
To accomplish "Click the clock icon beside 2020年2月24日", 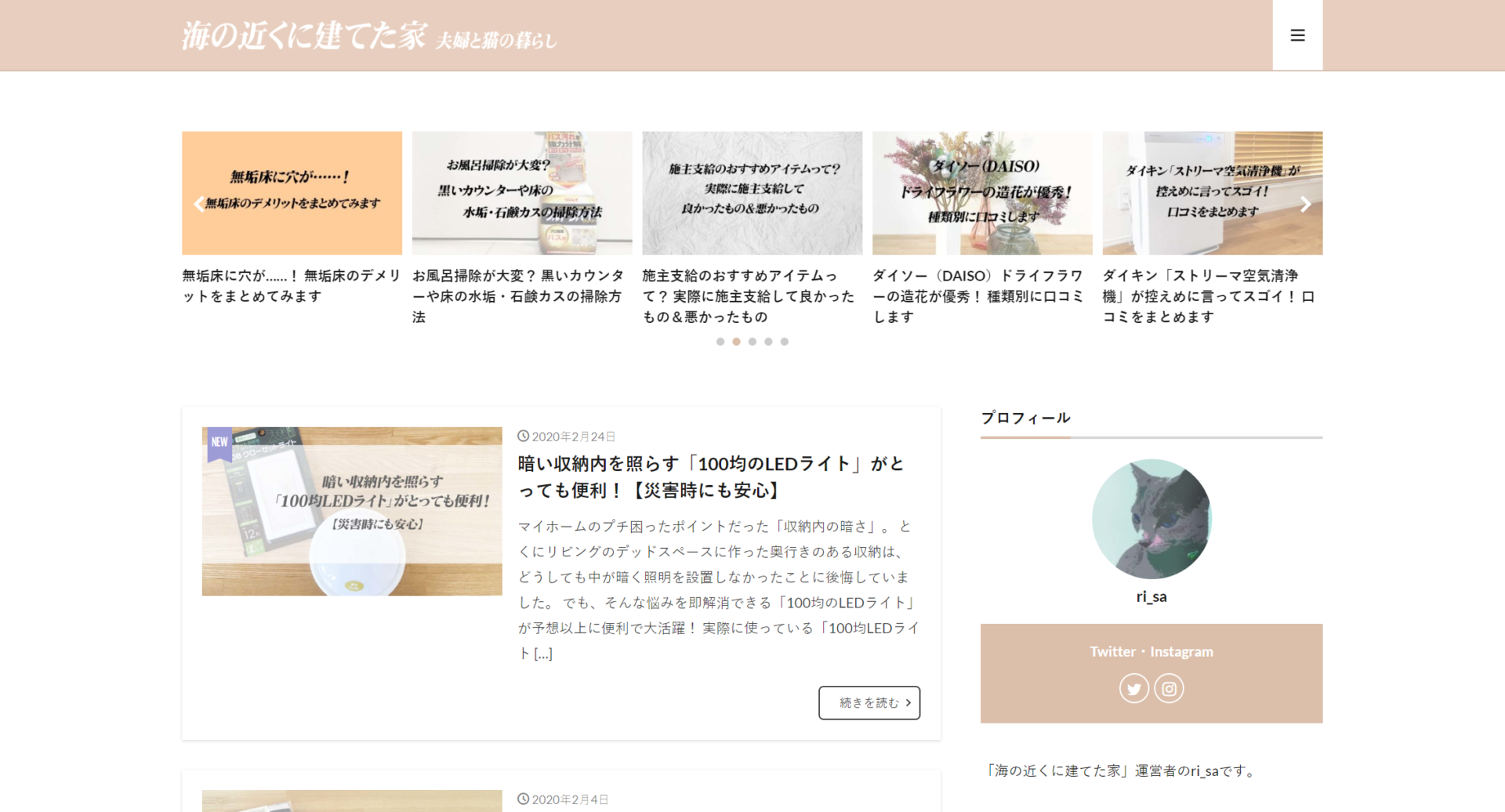I will [523, 437].
